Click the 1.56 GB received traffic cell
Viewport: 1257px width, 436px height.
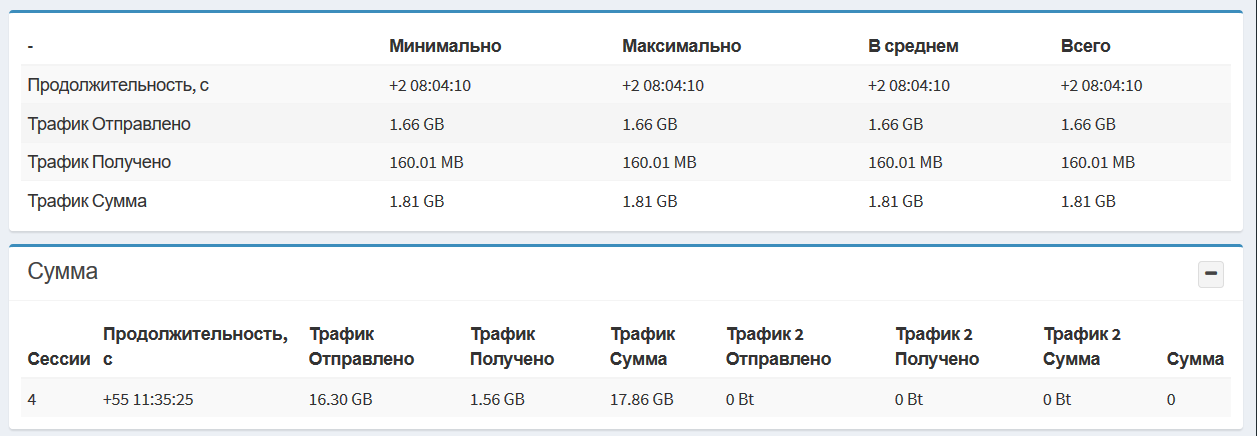[497, 400]
